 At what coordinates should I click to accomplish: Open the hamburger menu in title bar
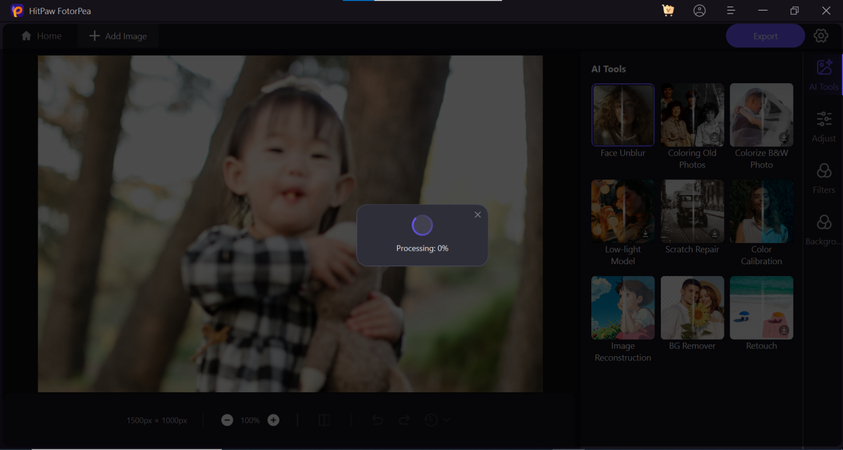[731, 10]
